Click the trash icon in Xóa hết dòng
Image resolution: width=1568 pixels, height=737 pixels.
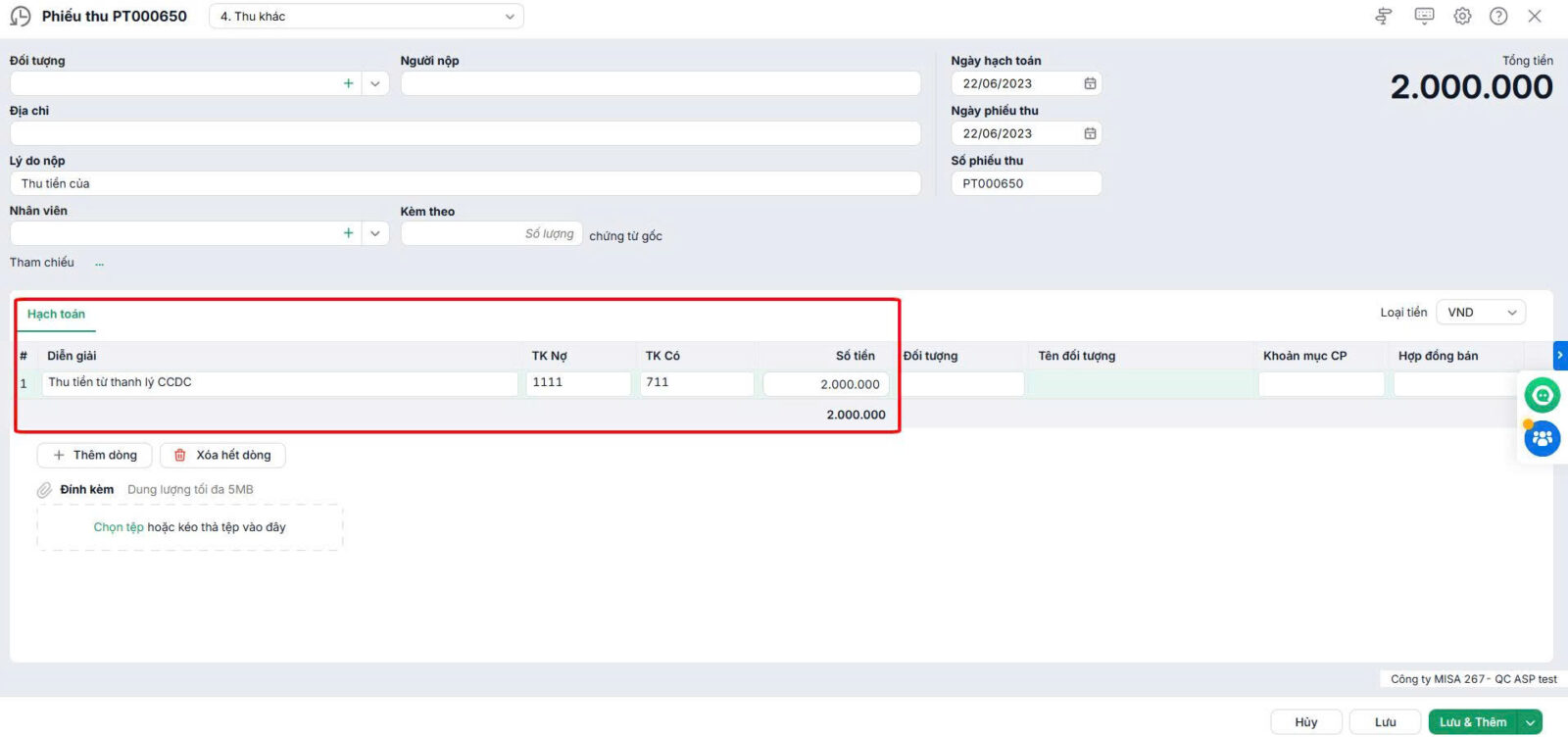pyautogui.click(x=180, y=455)
